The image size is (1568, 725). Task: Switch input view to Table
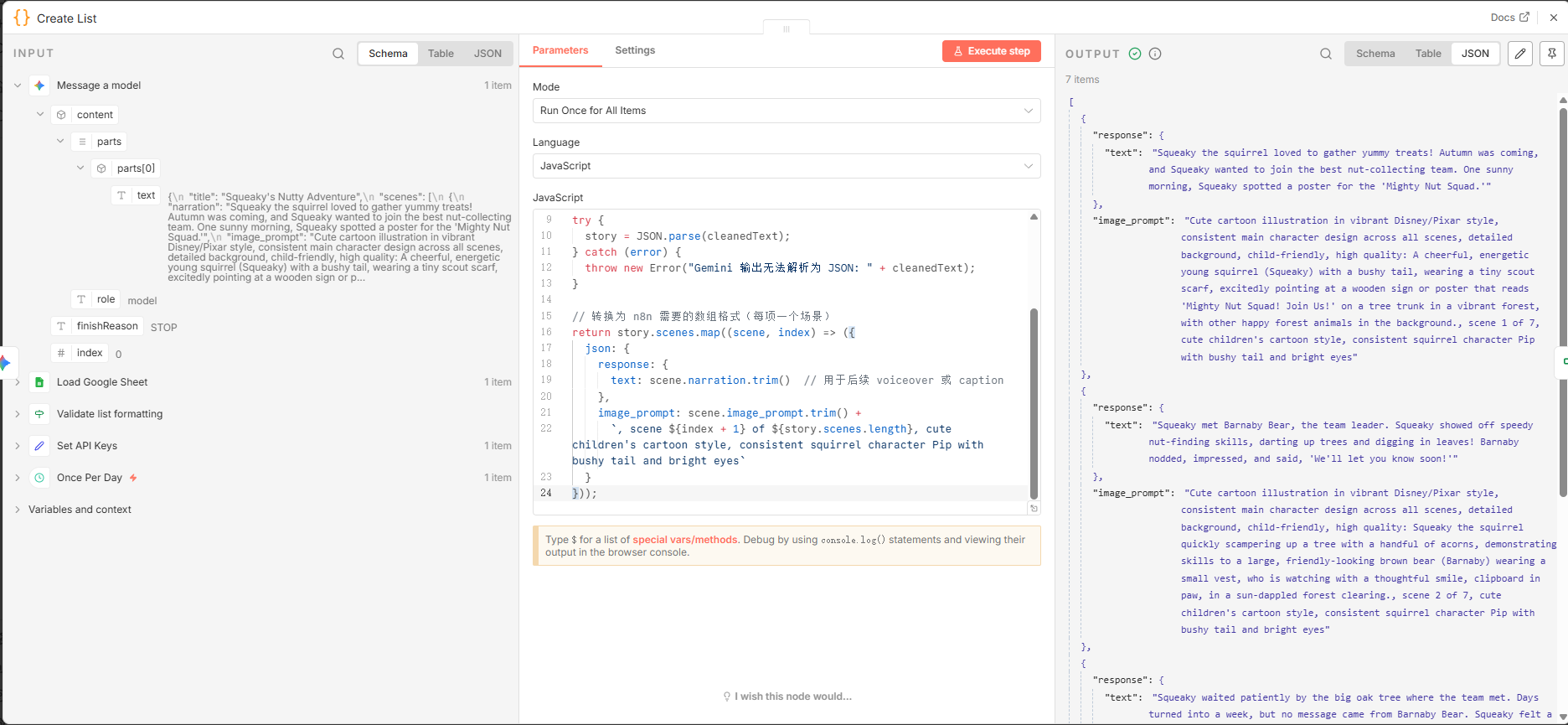pyautogui.click(x=441, y=54)
